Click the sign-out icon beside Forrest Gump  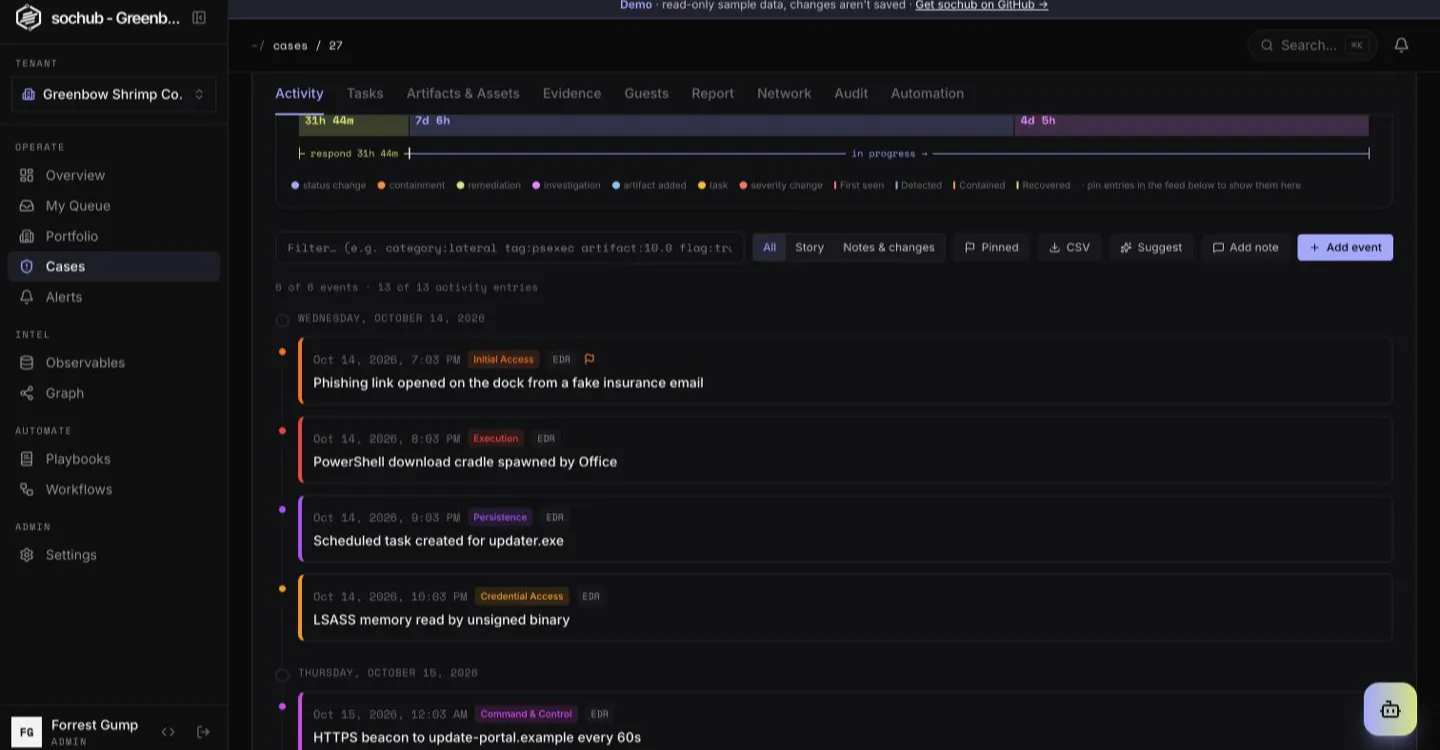(203, 732)
